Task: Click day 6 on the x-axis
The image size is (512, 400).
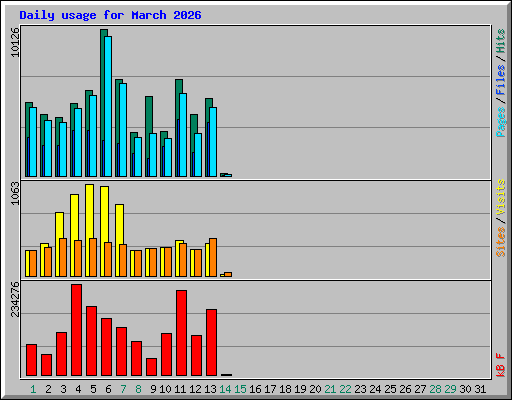Action: point(108,389)
